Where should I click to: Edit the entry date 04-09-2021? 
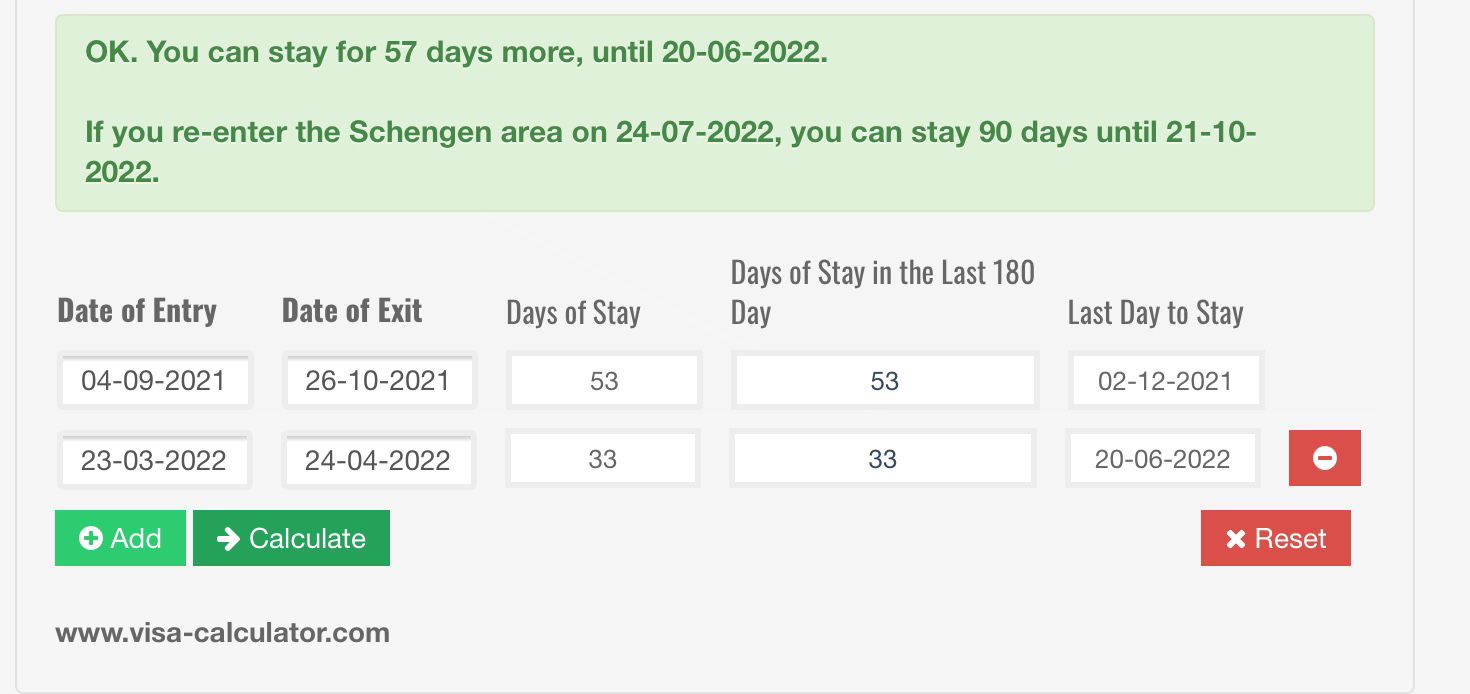pos(154,381)
